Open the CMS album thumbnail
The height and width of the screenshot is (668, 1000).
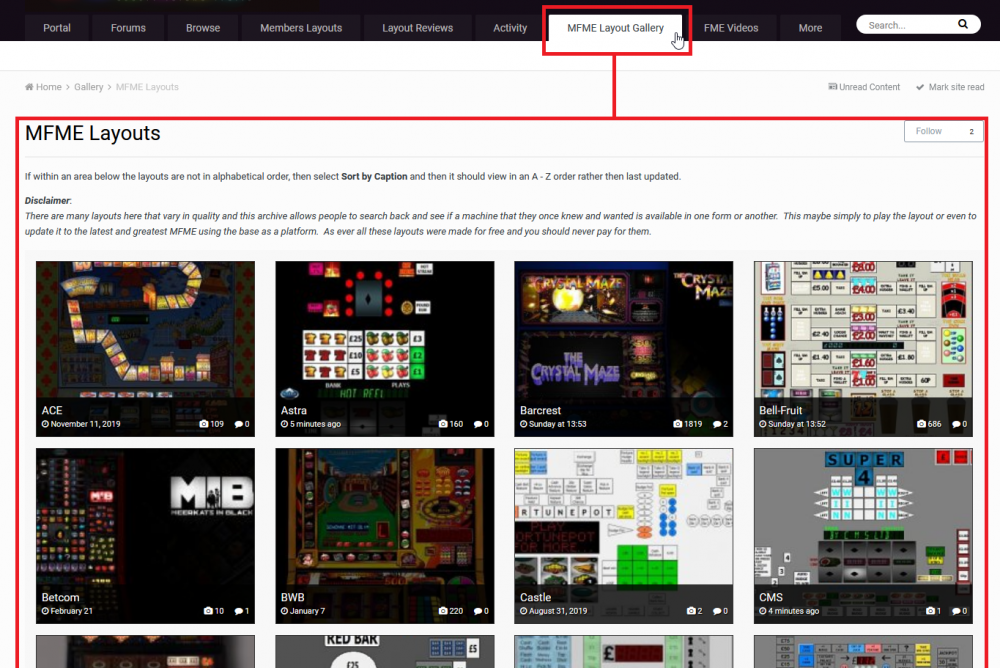(x=863, y=536)
